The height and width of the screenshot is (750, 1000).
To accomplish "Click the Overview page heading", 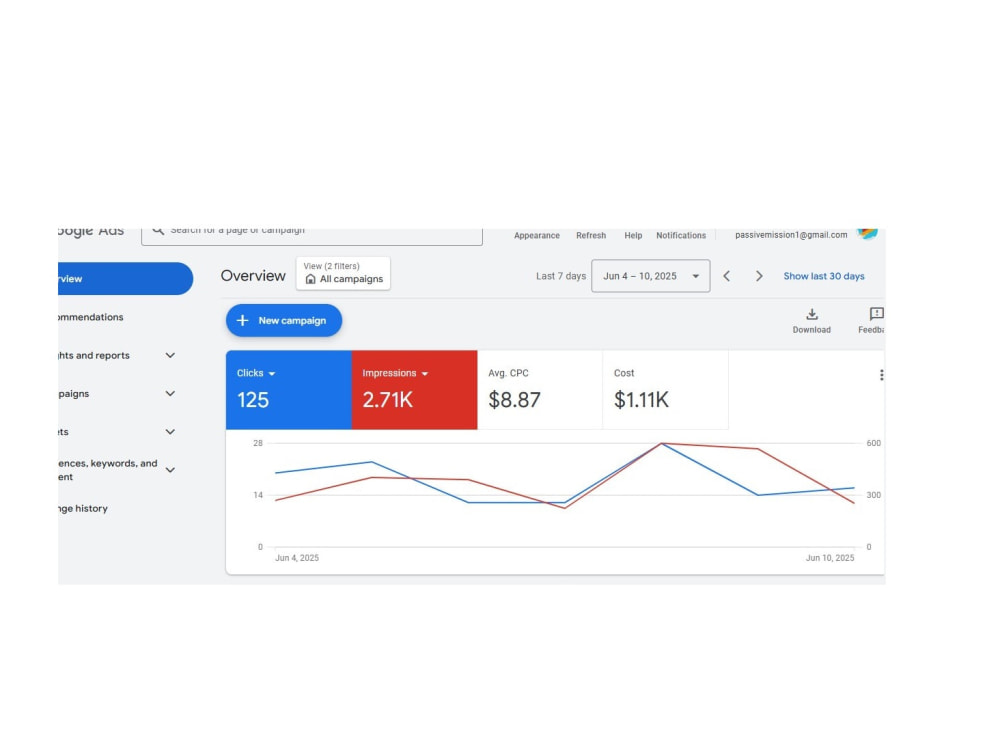I will pos(253,276).
